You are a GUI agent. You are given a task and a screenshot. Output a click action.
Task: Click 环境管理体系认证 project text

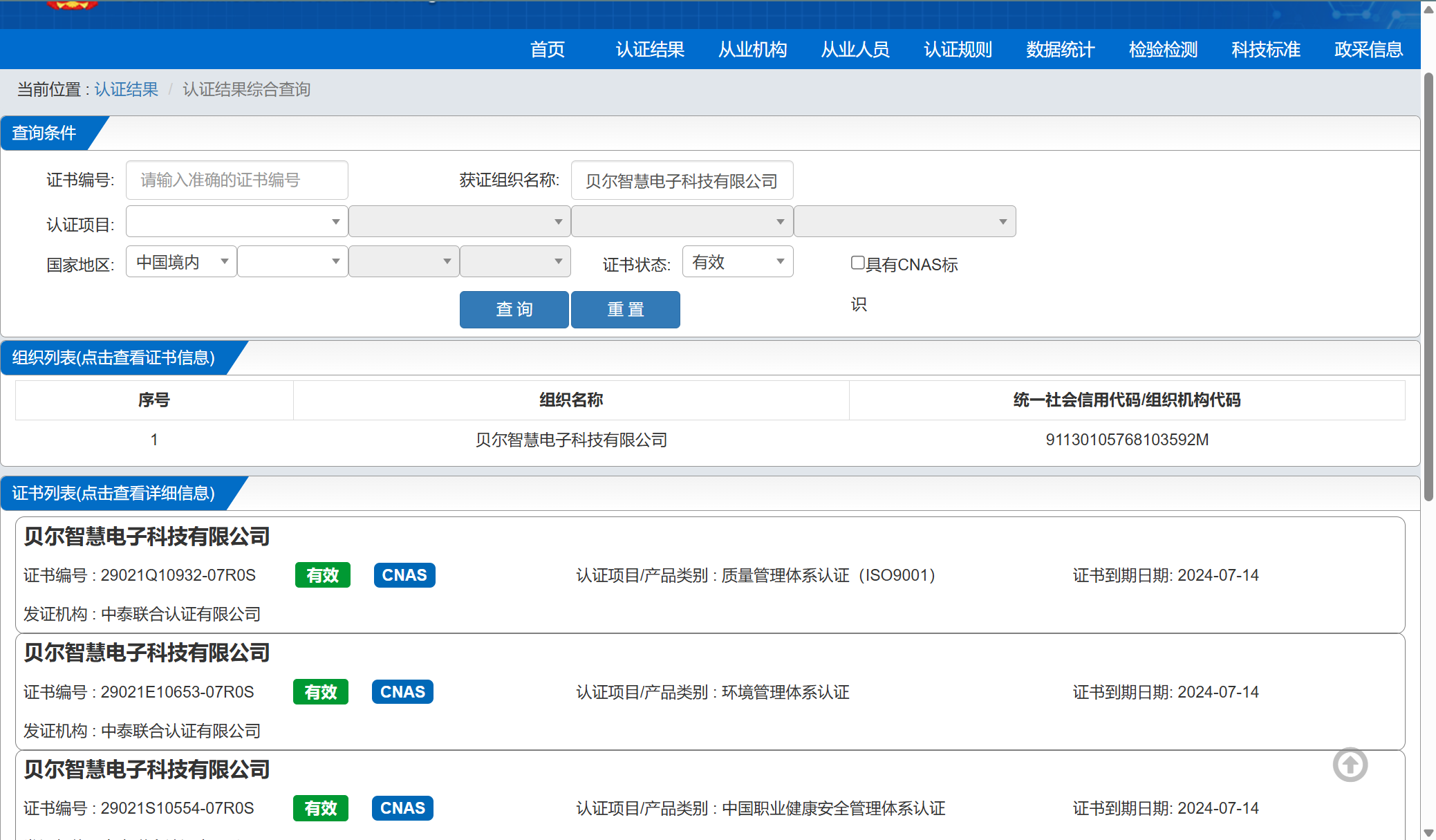click(x=785, y=692)
